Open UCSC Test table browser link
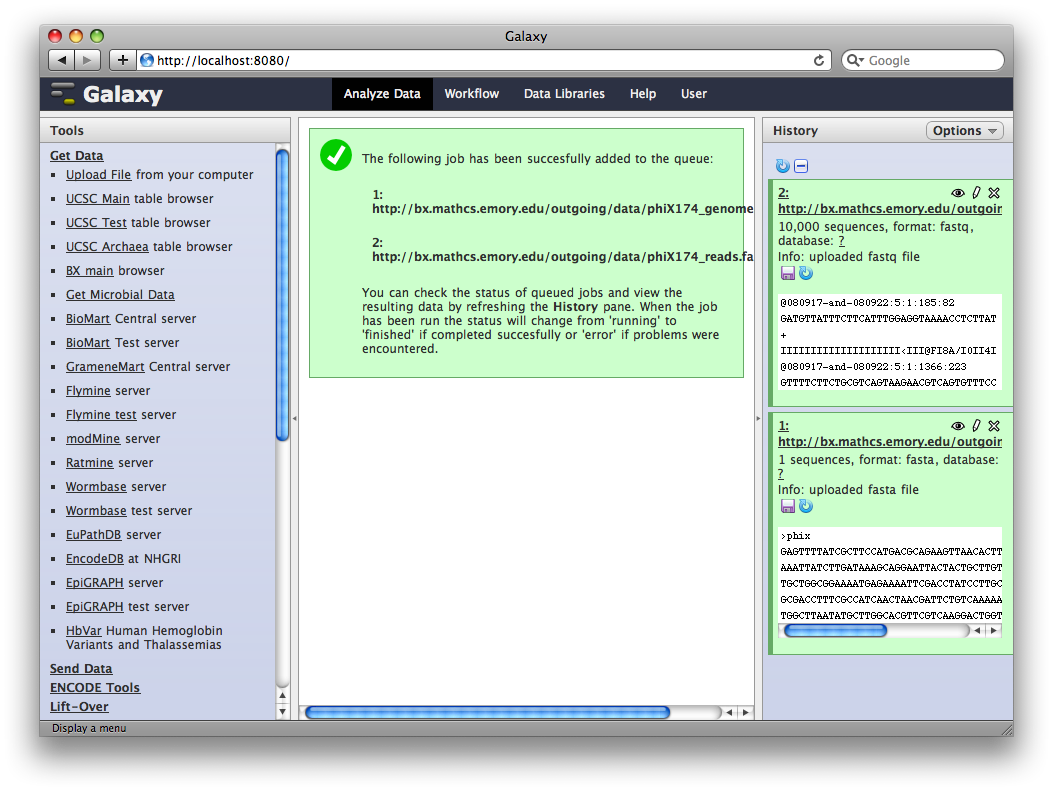This screenshot has height=791, width=1053. coord(96,223)
